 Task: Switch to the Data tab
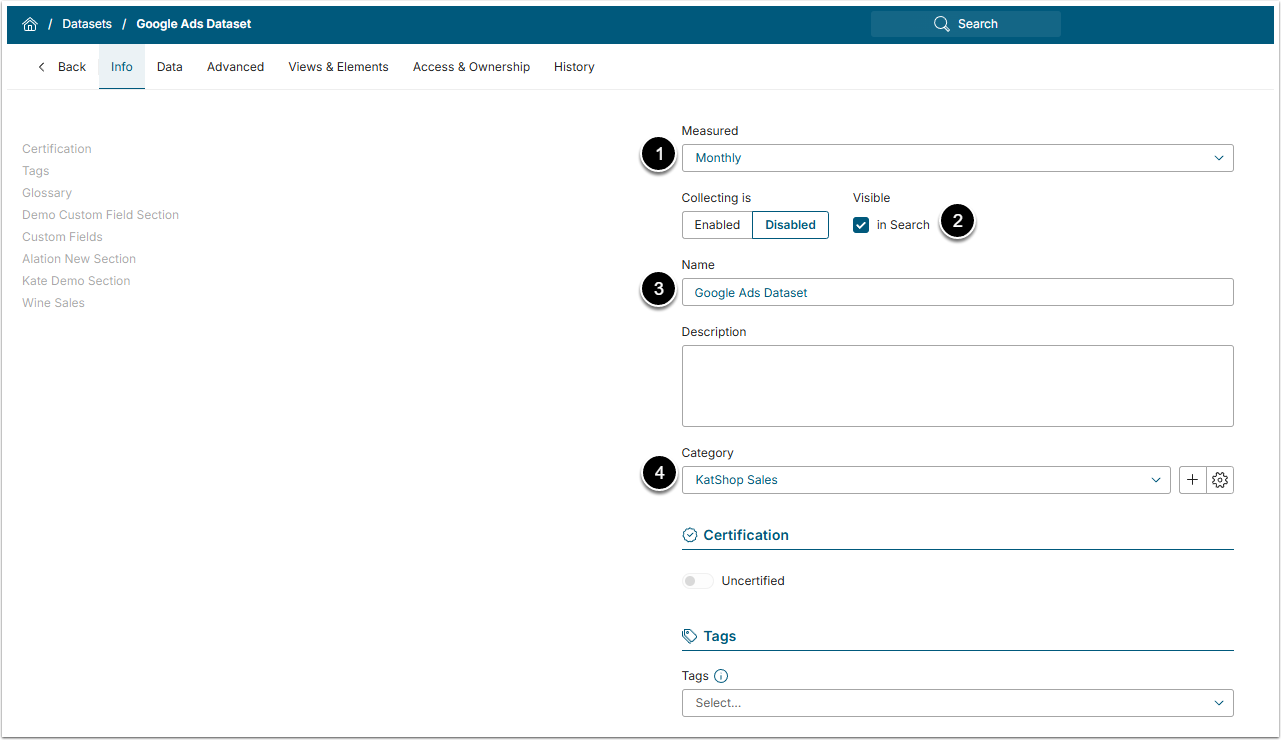(170, 67)
